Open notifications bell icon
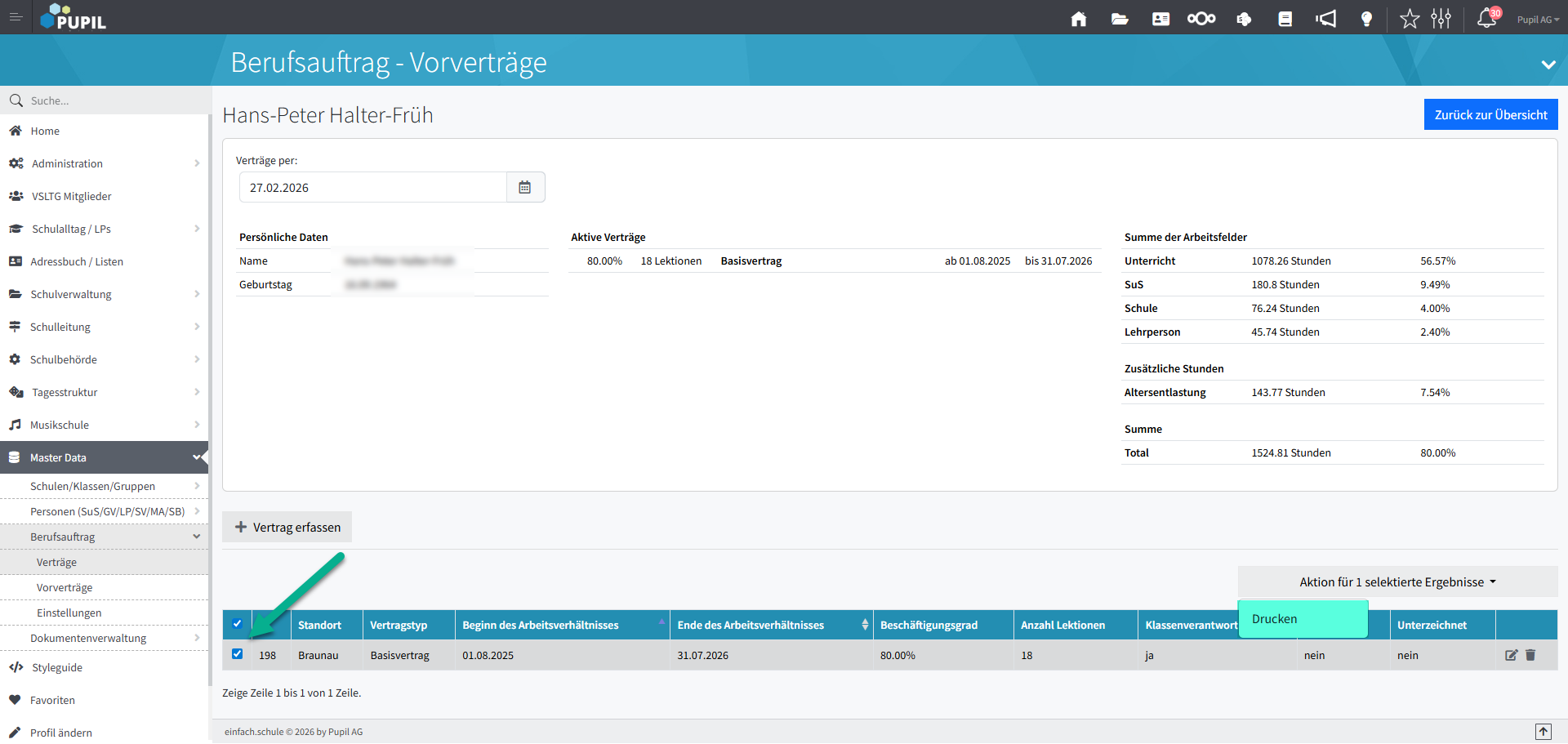Image resolution: width=1568 pixels, height=744 pixels. 1486,19
